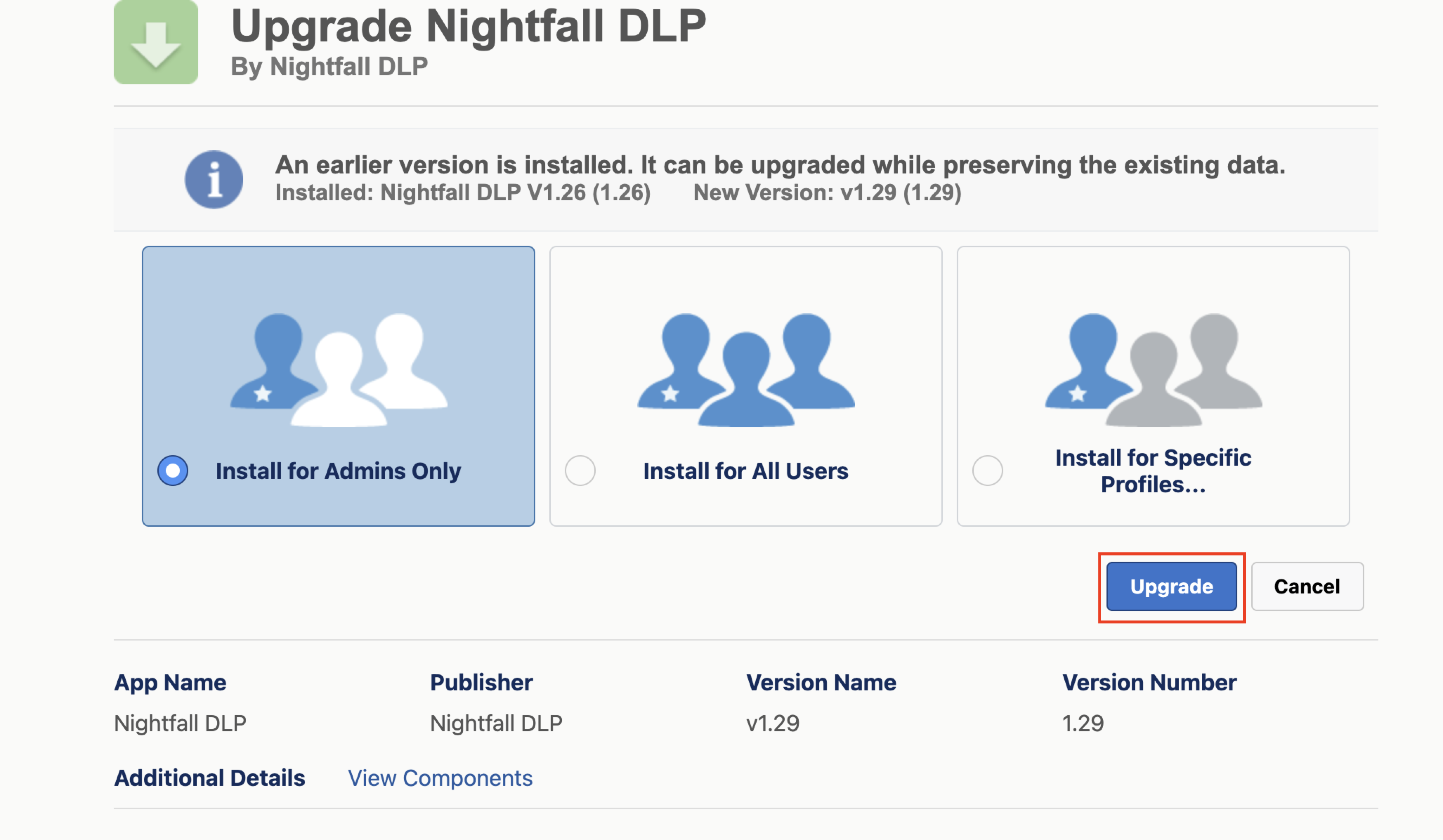This screenshot has width=1443, height=840.
Task: Open the View Components link
Action: pyautogui.click(x=440, y=778)
